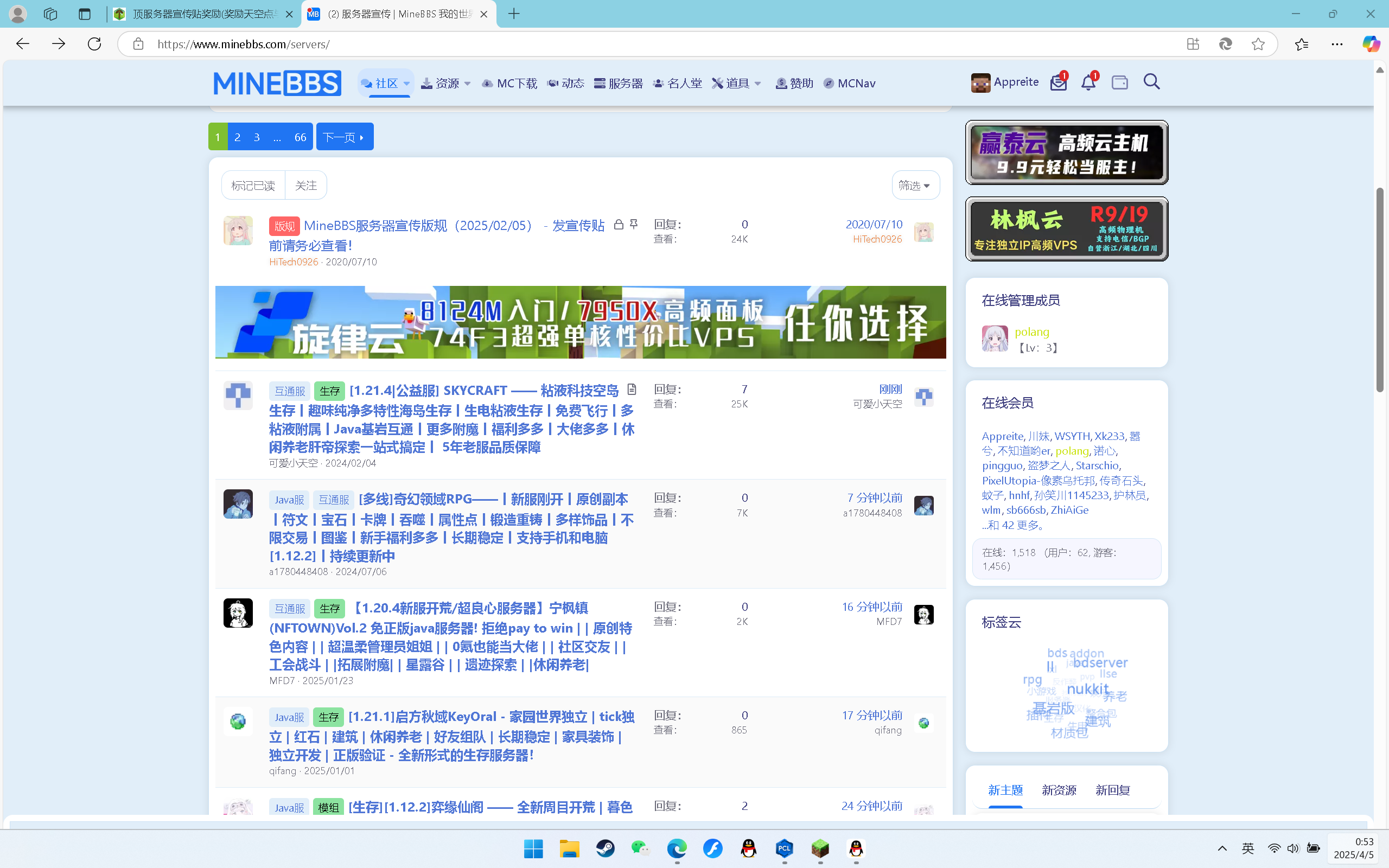Open the inbox envelope icon in header

pos(1058,82)
